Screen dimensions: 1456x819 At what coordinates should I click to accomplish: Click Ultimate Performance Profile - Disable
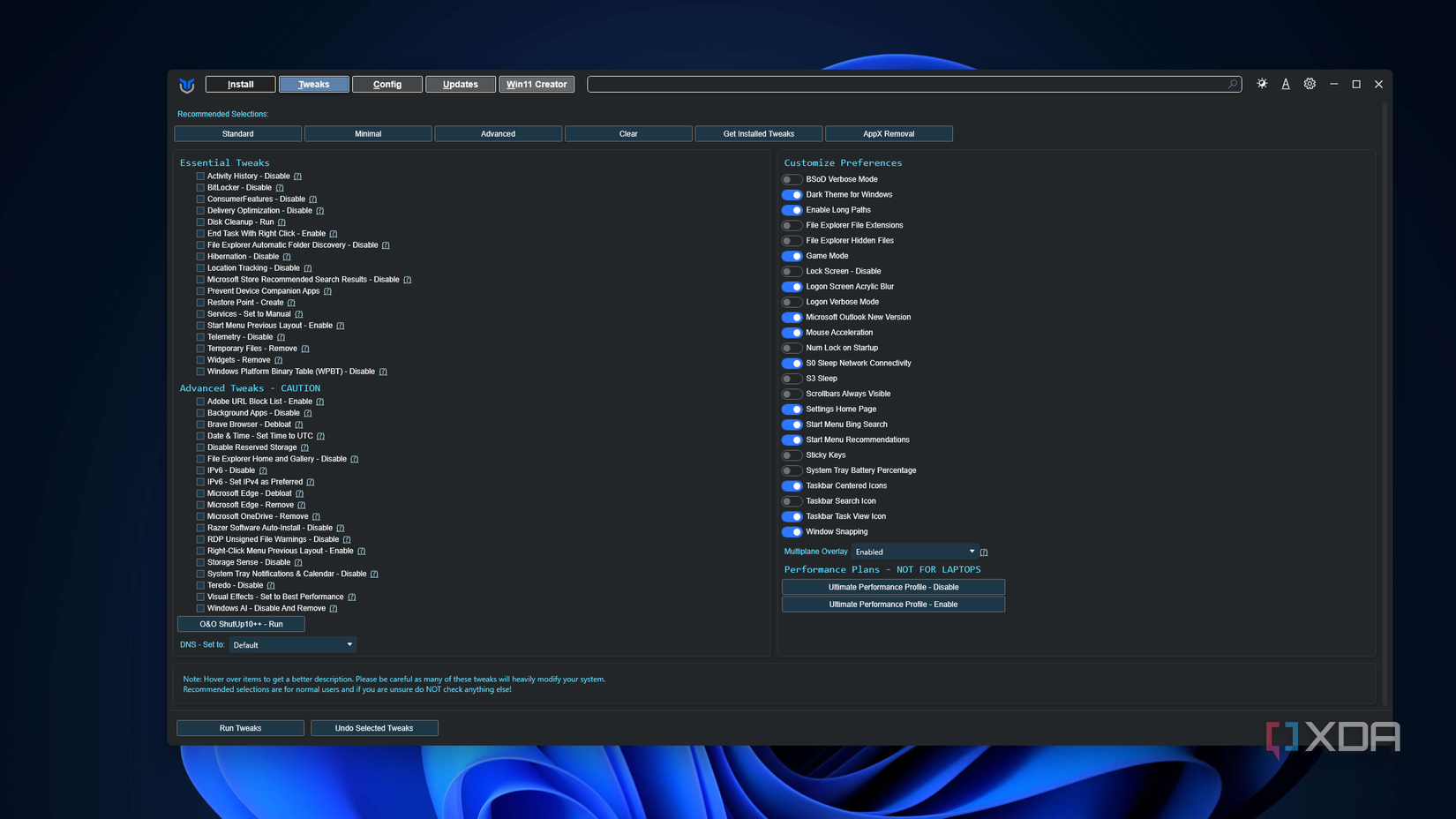[893, 587]
